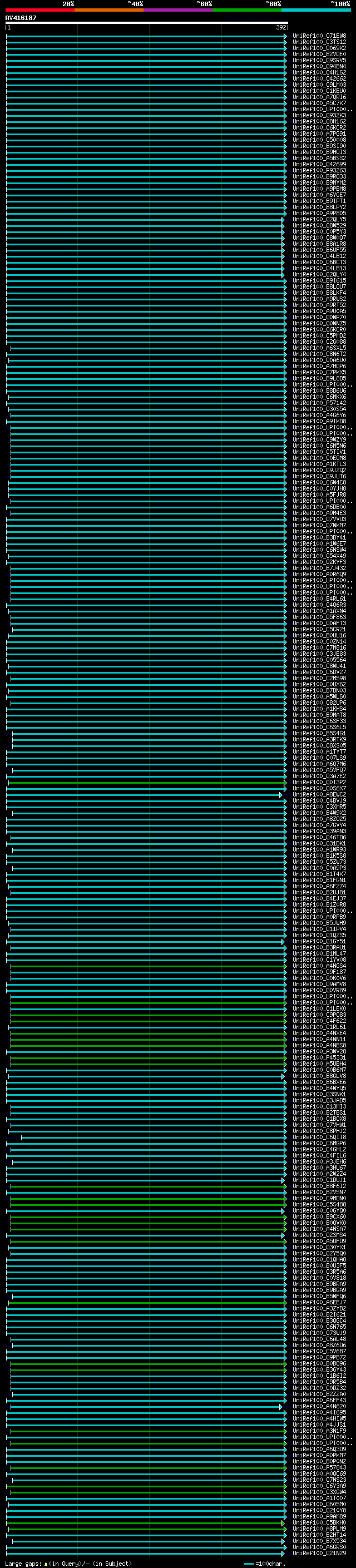Select hit label UniRef100_B1T4K7
356x1568 pixels.
(319, 874)
